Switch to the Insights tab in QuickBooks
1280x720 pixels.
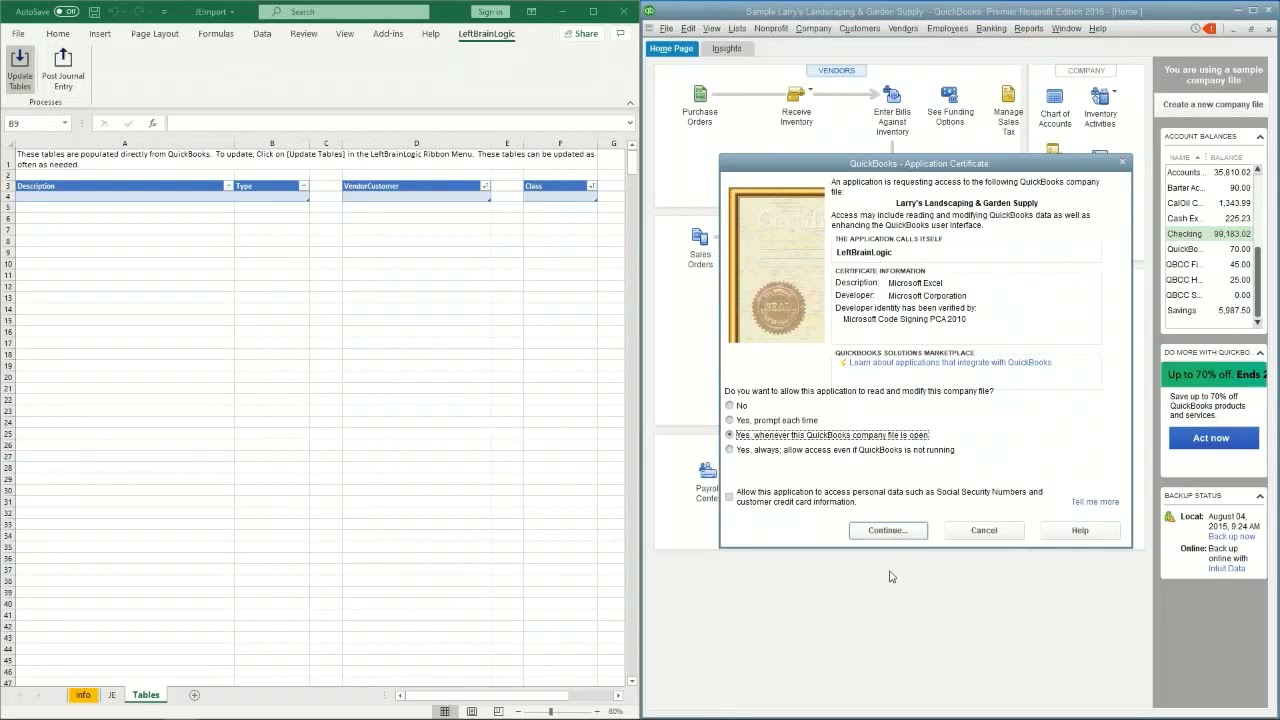pos(727,48)
